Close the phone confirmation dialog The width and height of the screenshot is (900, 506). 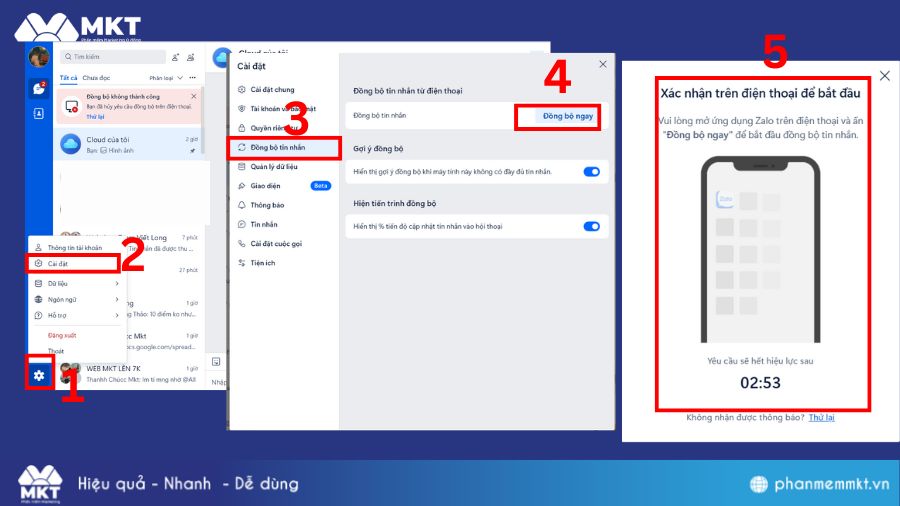885,76
